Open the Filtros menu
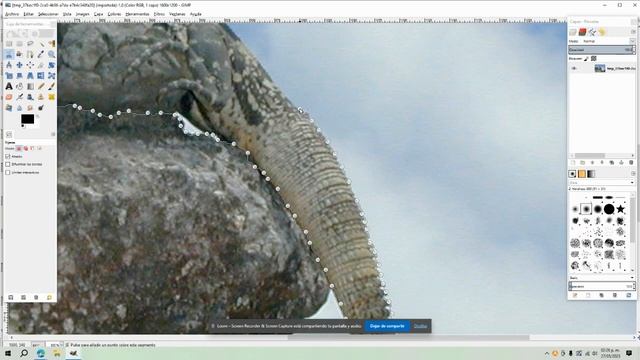The height and width of the screenshot is (360, 640). click(159, 14)
